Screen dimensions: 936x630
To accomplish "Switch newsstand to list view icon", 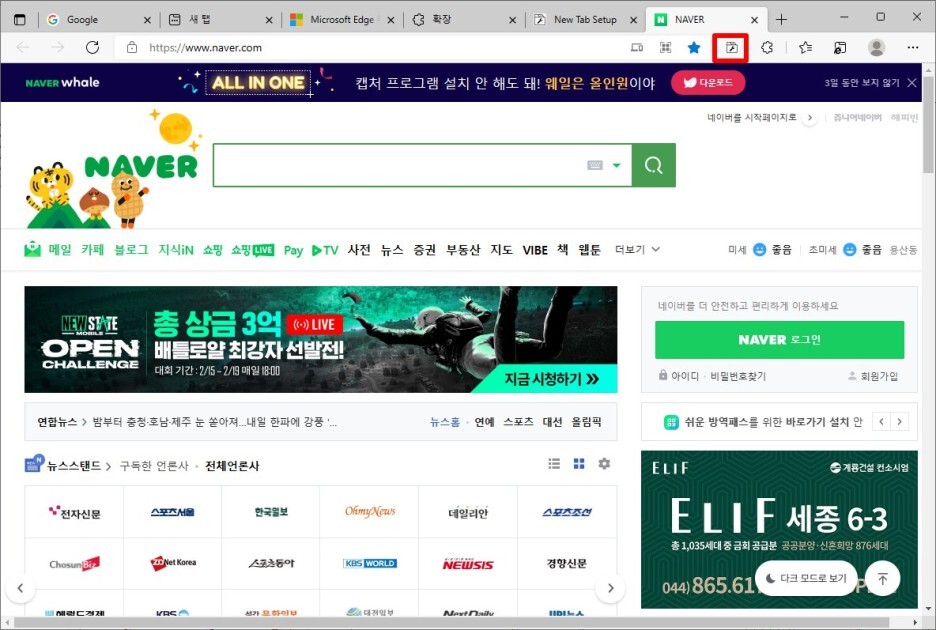I will pos(554,464).
